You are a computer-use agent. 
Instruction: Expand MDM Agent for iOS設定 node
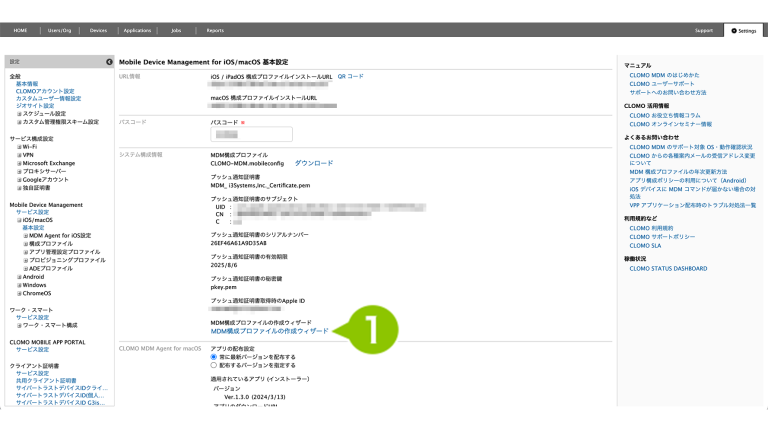coord(26,236)
